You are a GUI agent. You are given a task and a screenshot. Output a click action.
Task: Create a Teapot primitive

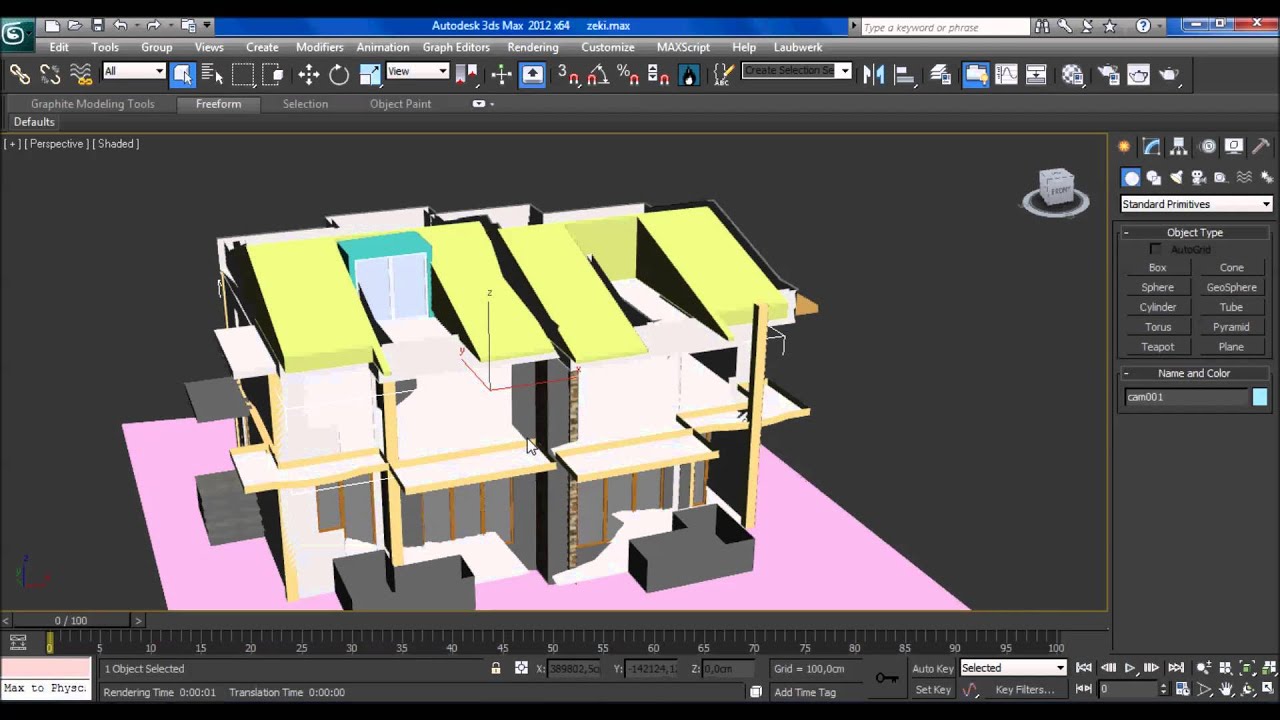coord(1158,347)
